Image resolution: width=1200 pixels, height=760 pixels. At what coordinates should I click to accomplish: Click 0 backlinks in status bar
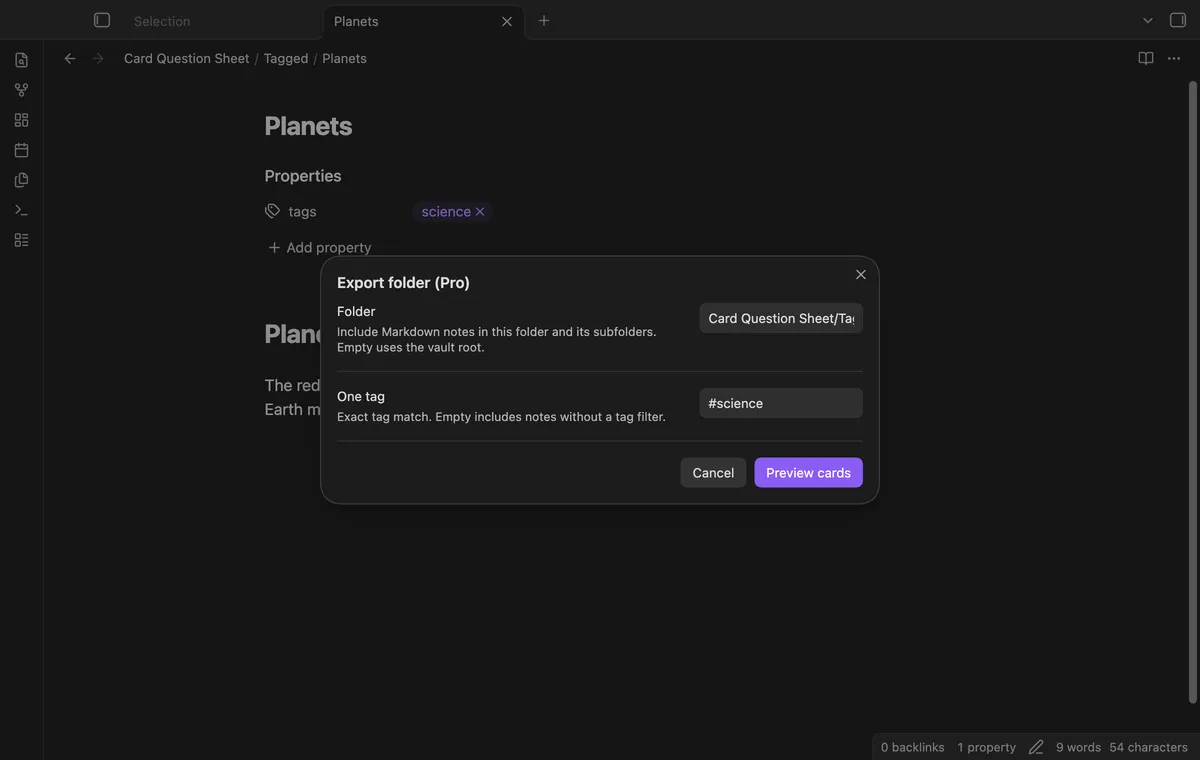click(x=913, y=747)
